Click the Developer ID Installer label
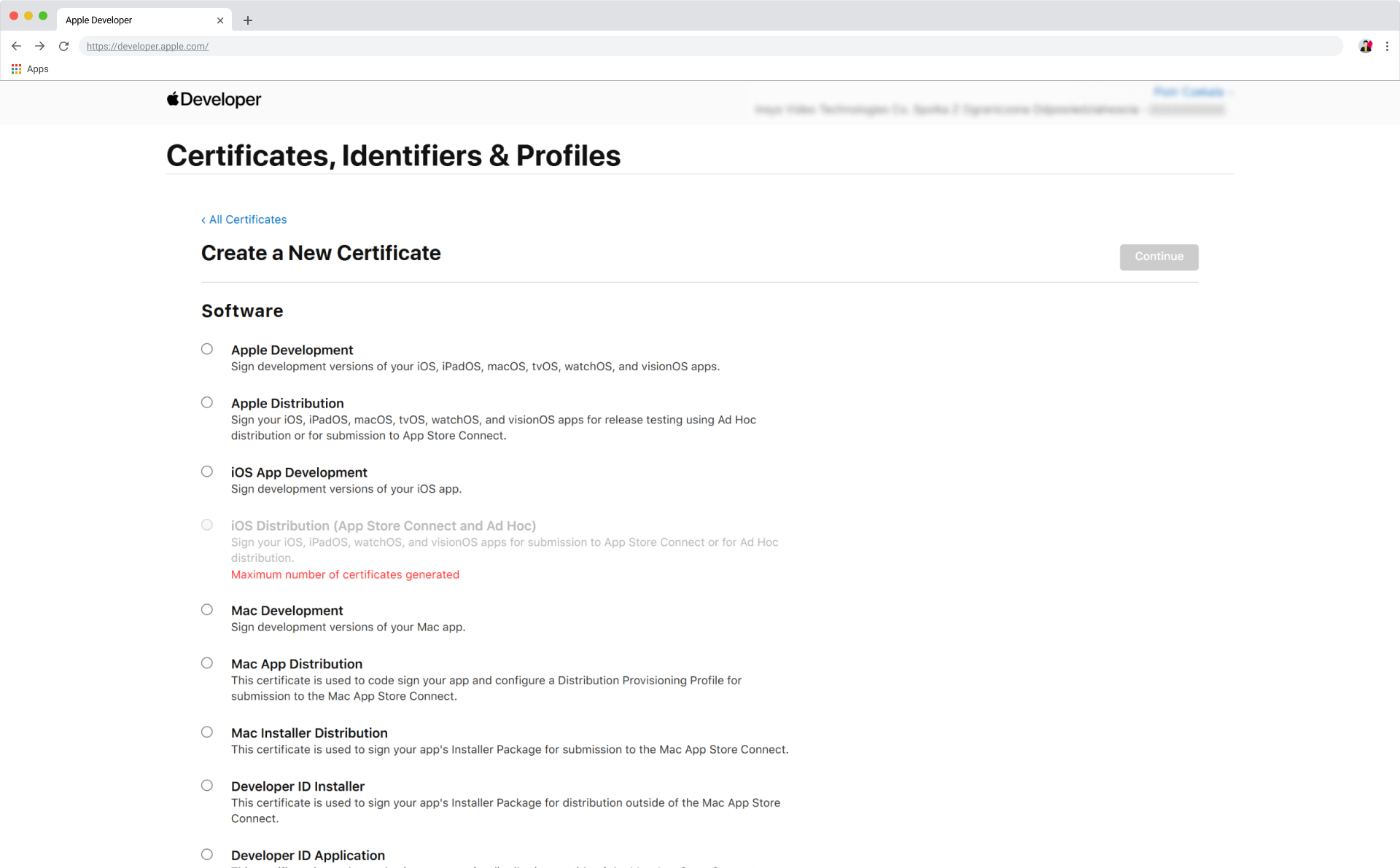Viewport: 1400px width, 868px height. pos(297,786)
